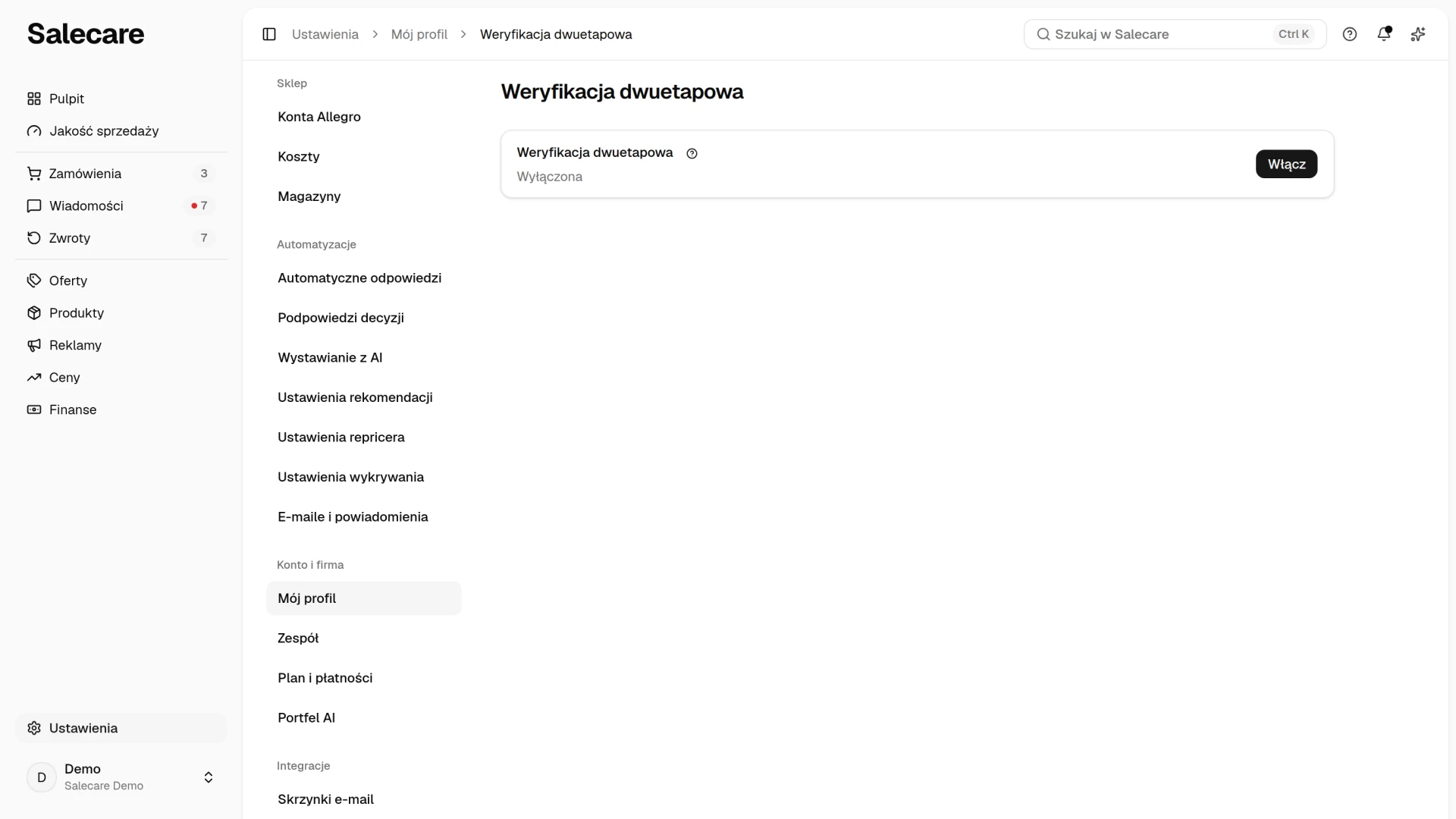Click the Salecare logo
This screenshot has width=1456, height=819.
tap(86, 34)
